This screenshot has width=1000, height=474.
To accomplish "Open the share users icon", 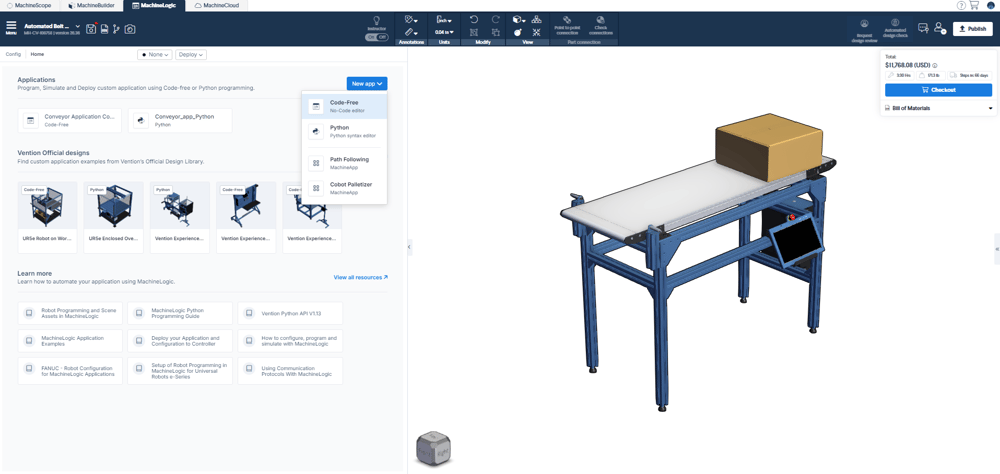I will (939, 27).
